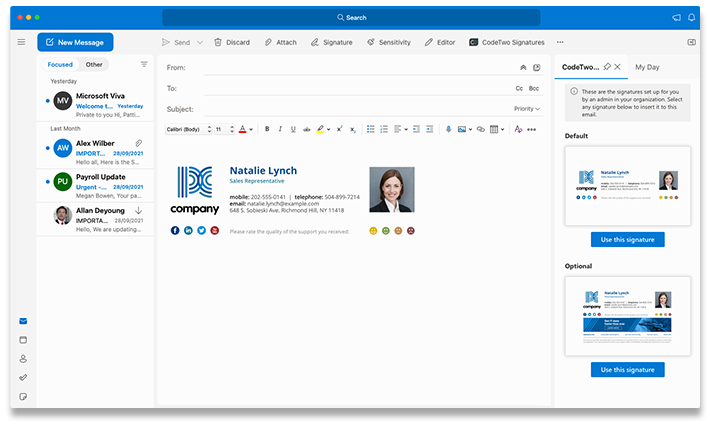The width and height of the screenshot is (710, 426).
Task: Insert numbered list
Action: point(384,129)
